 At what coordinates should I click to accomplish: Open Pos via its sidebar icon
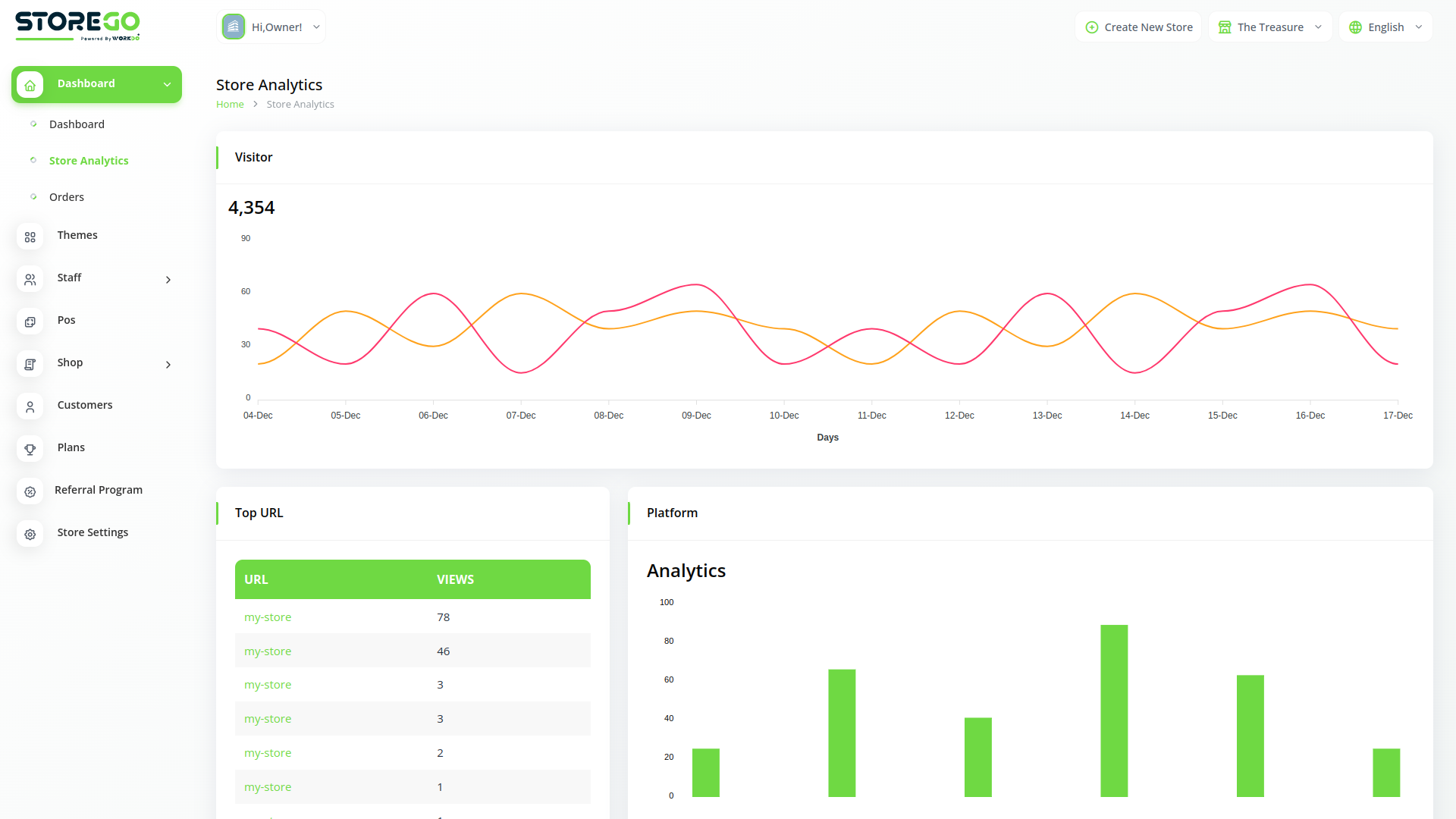pyautogui.click(x=30, y=322)
